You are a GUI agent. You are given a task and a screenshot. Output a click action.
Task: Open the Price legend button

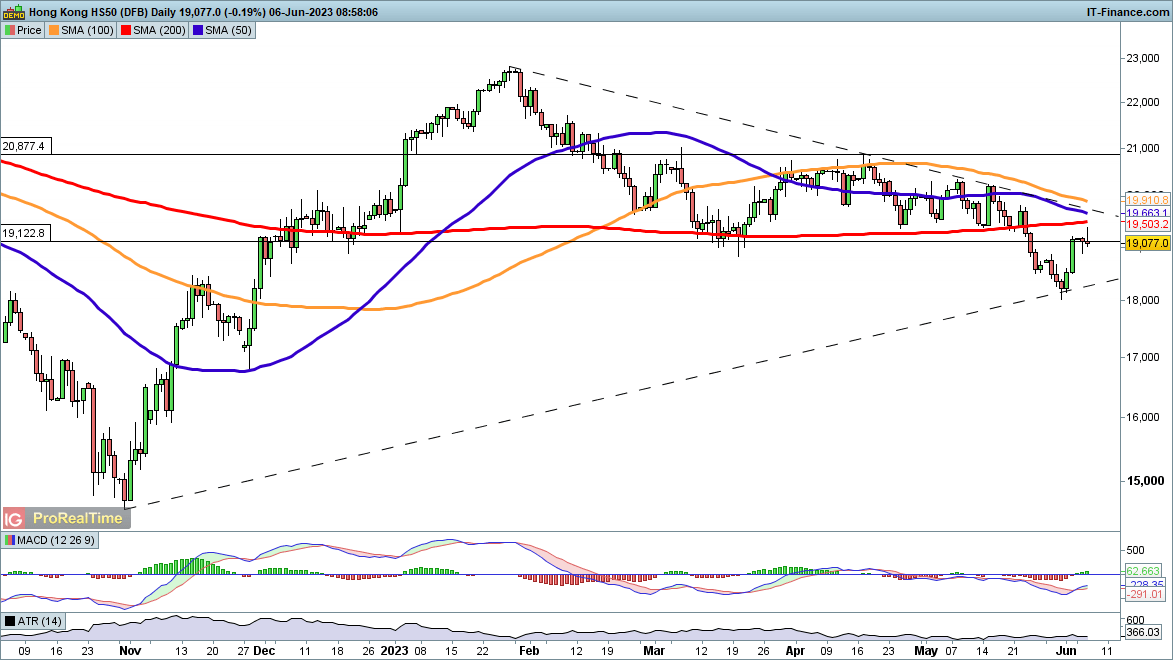pyautogui.click(x=23, y=31)
